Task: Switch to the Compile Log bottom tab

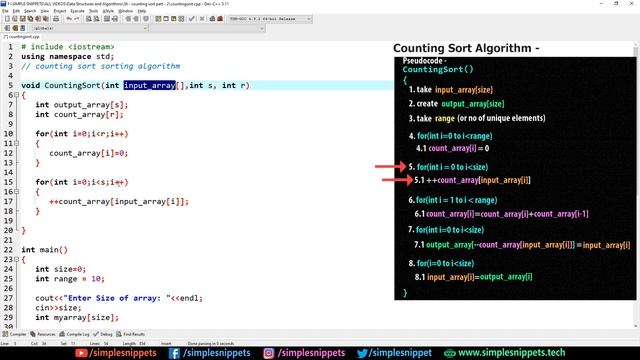Action: [74, 334]
